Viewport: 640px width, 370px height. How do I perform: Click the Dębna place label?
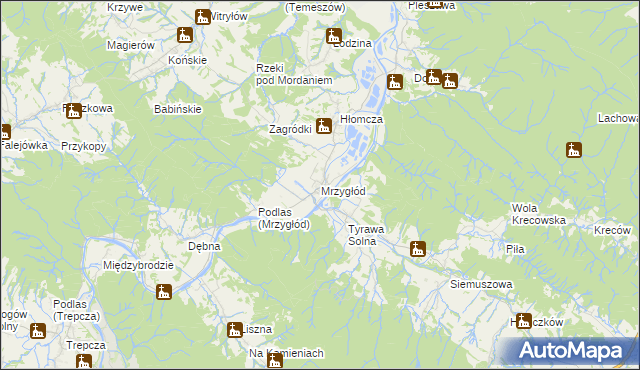coord(204,246)
